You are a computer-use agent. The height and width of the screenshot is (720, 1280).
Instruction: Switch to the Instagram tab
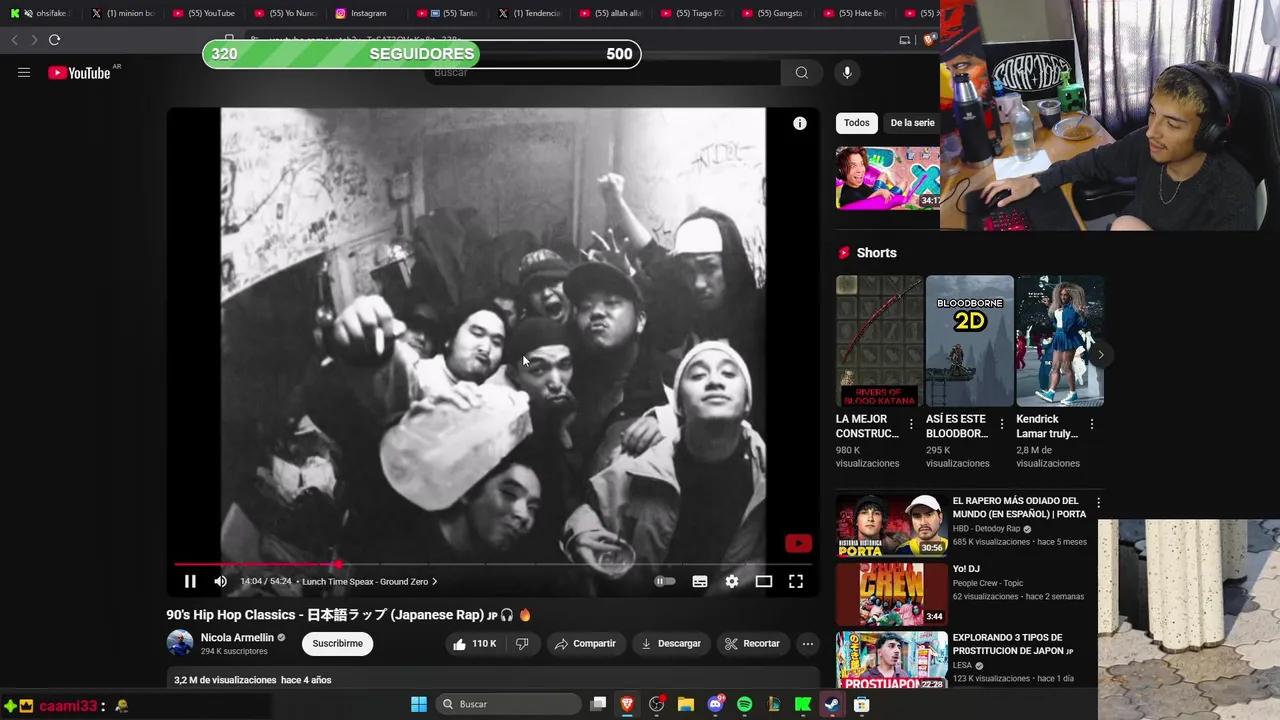[368, 13]
